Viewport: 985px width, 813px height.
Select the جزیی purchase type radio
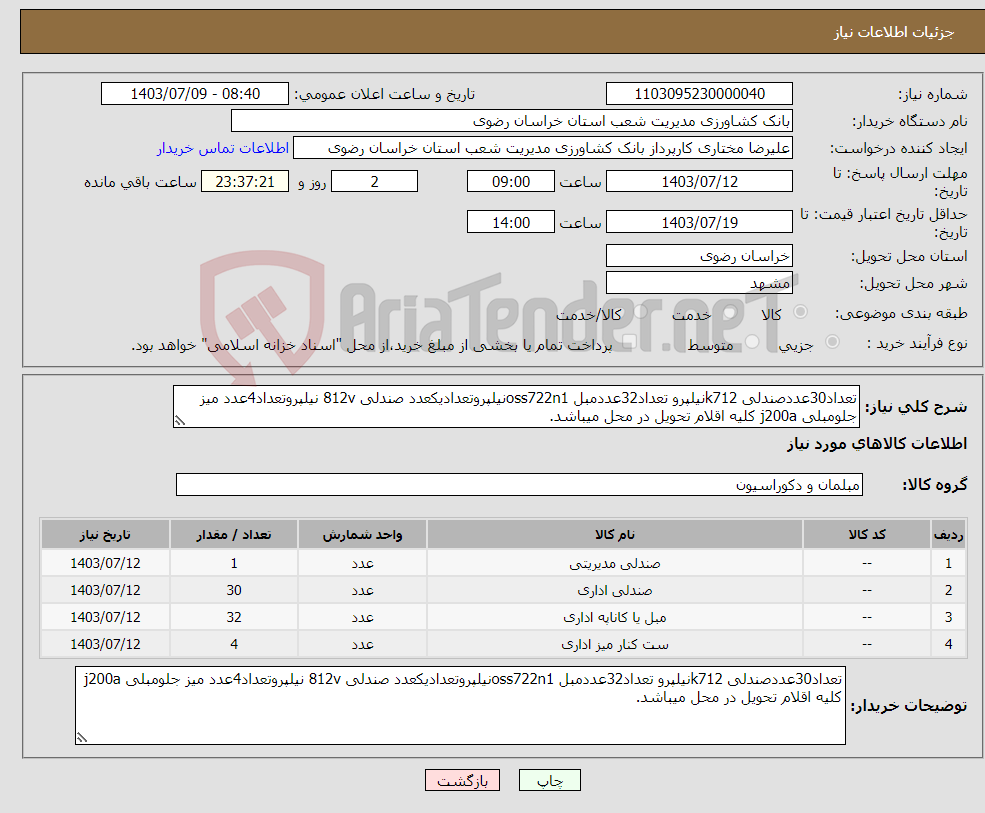coord(832,341)
